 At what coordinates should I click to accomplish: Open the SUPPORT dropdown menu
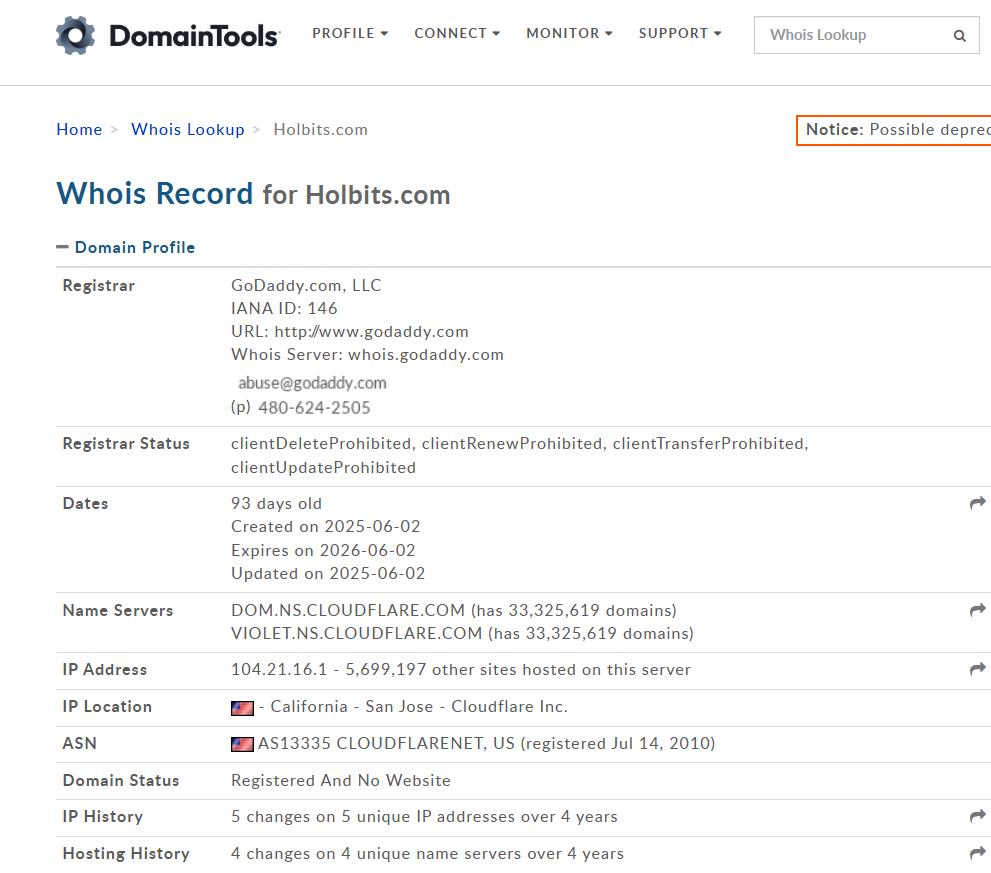pos(680,34)
